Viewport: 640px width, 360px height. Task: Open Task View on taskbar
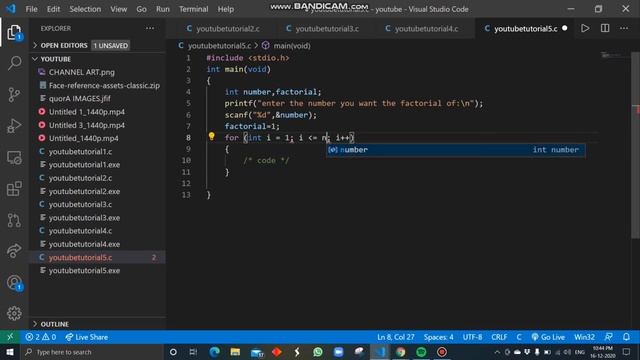point(193,352)
